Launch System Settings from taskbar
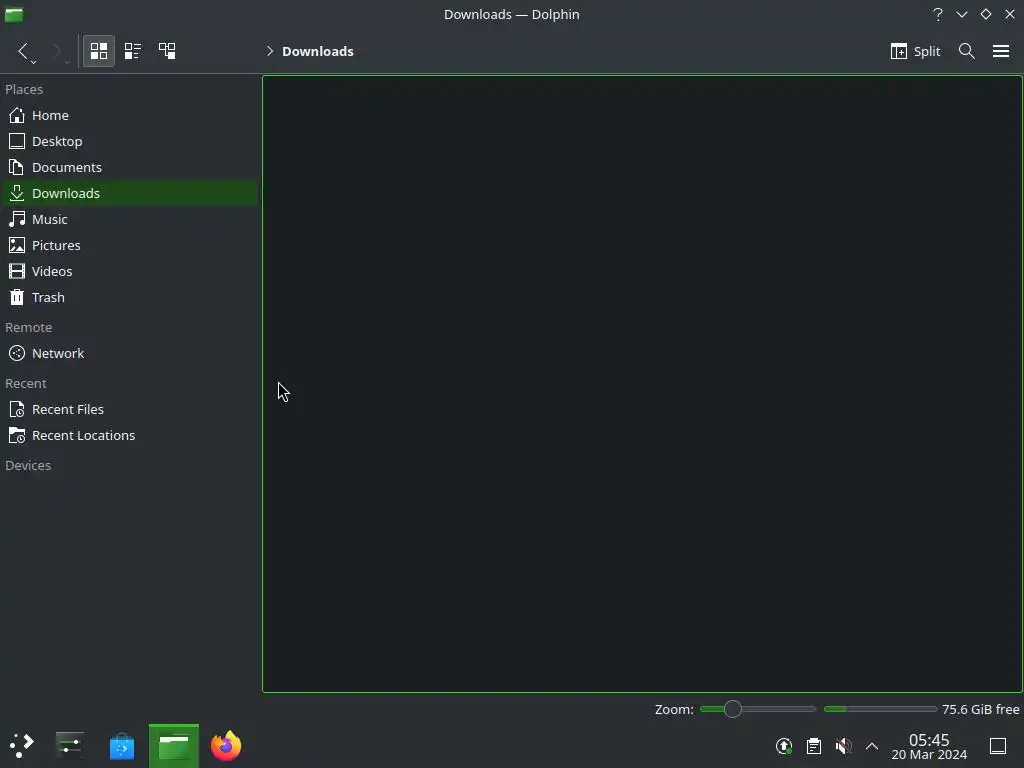Screen dimensions: 1024x768 [x=69, y=745]
